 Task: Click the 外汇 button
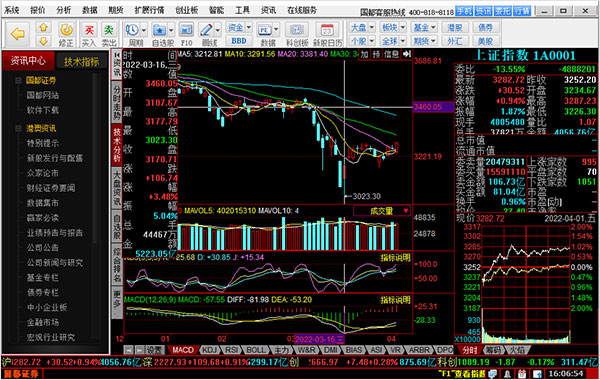(455, 41)
